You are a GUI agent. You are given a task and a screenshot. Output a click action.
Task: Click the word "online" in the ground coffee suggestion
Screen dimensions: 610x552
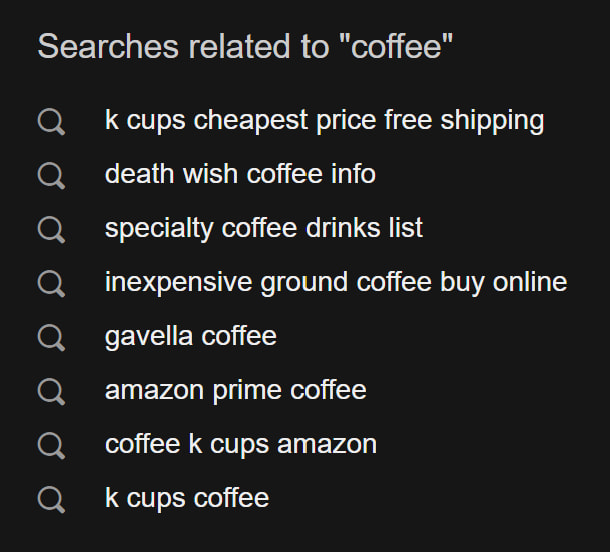(x=529, y=282)
